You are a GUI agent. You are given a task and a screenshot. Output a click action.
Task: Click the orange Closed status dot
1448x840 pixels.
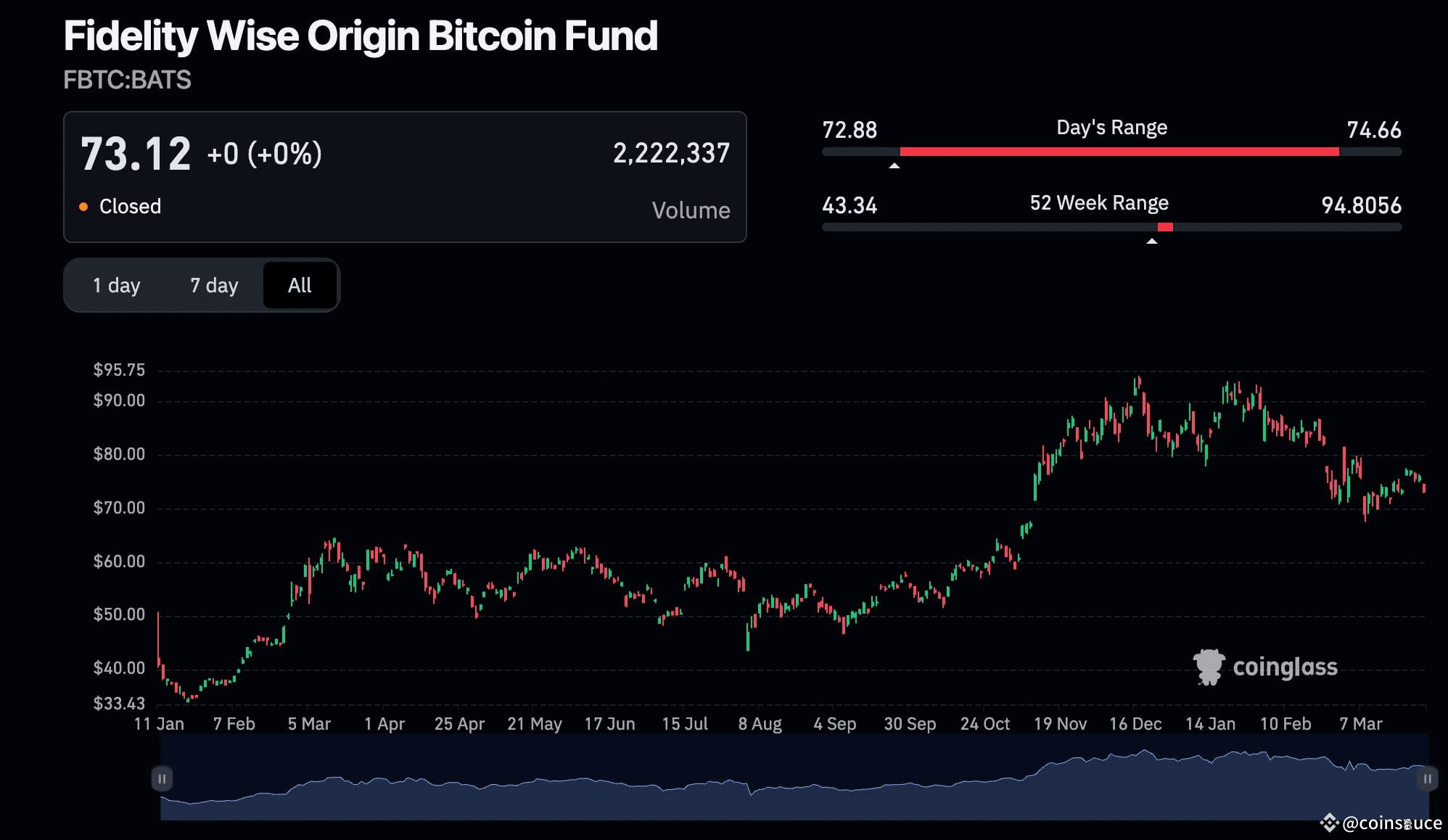coord(85,207)
